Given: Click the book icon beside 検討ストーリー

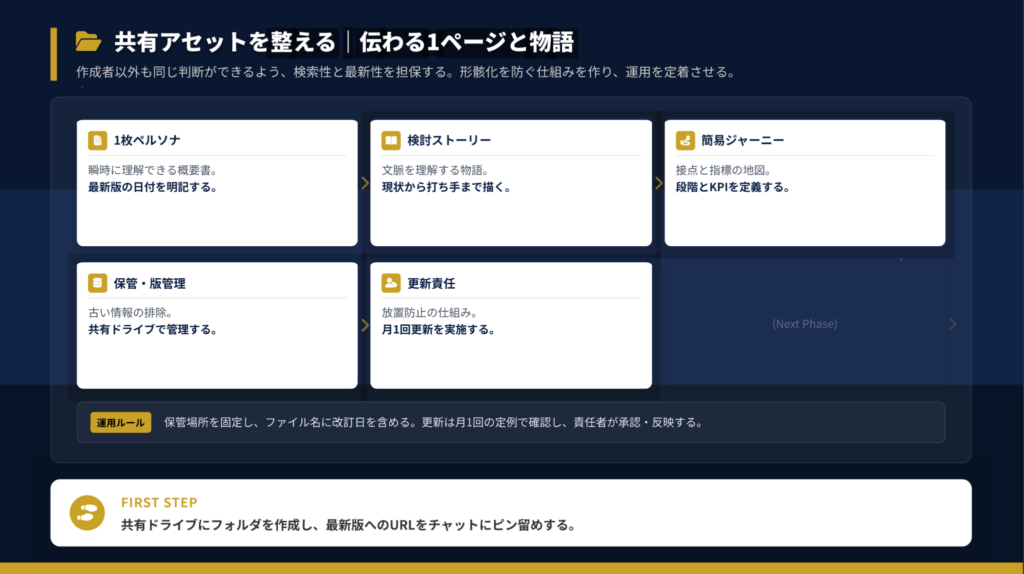Looking at the screenshot, I should coord(391,140).
